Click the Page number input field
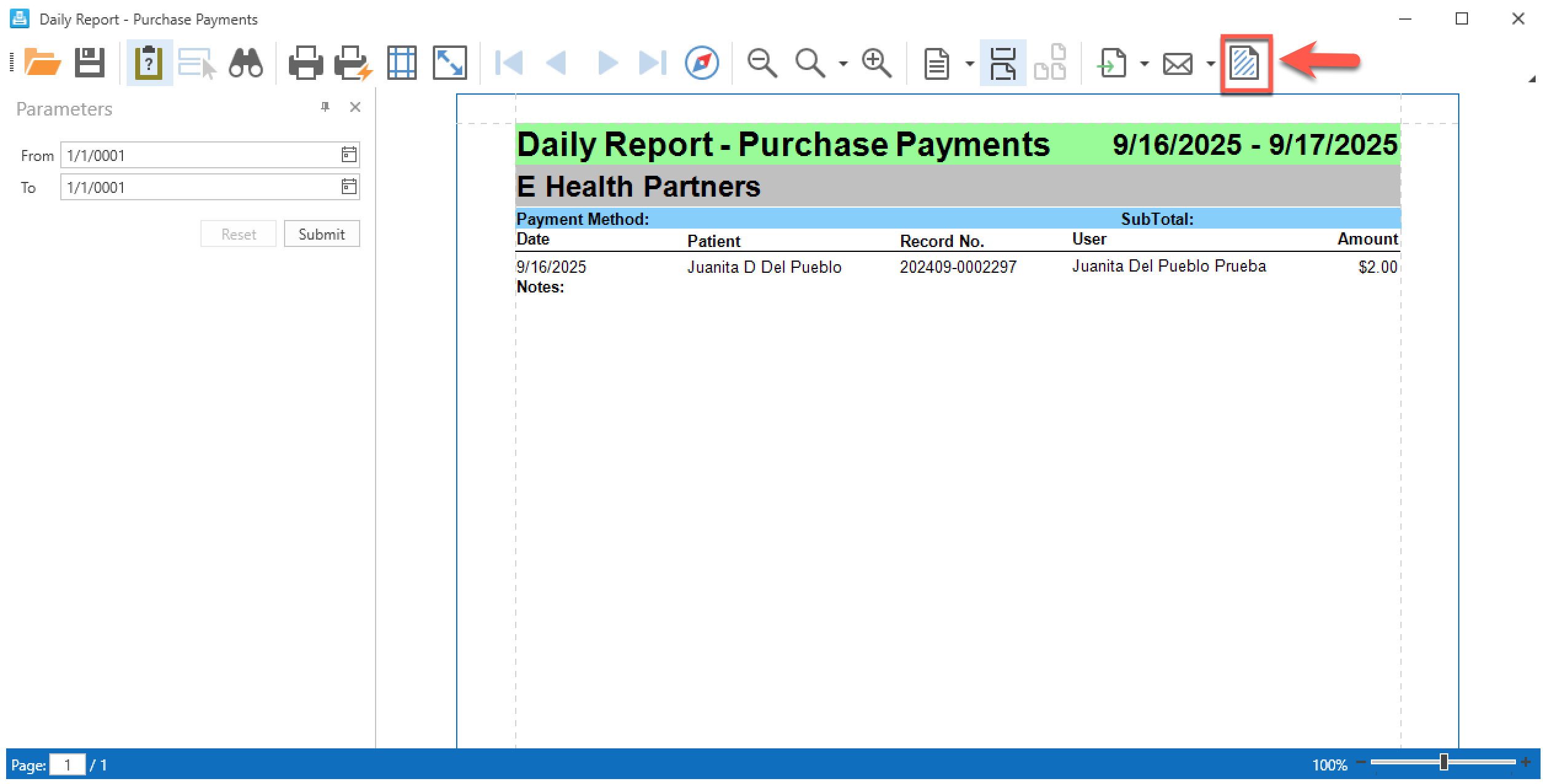 pyautogui.click(x=67, y=765)
